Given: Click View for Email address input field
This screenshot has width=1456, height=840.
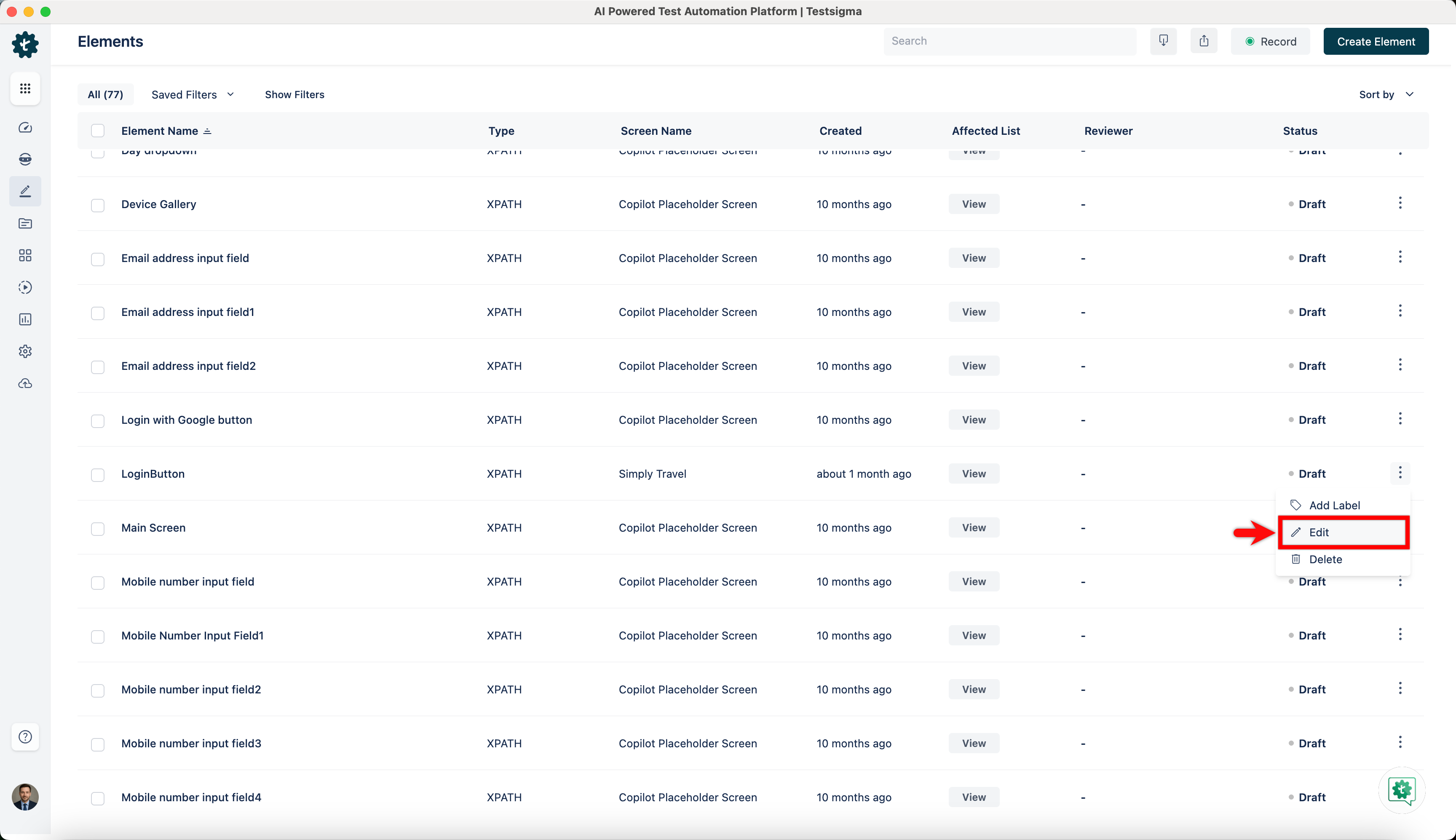Looking at the screenshot, I should pos(973,258).
